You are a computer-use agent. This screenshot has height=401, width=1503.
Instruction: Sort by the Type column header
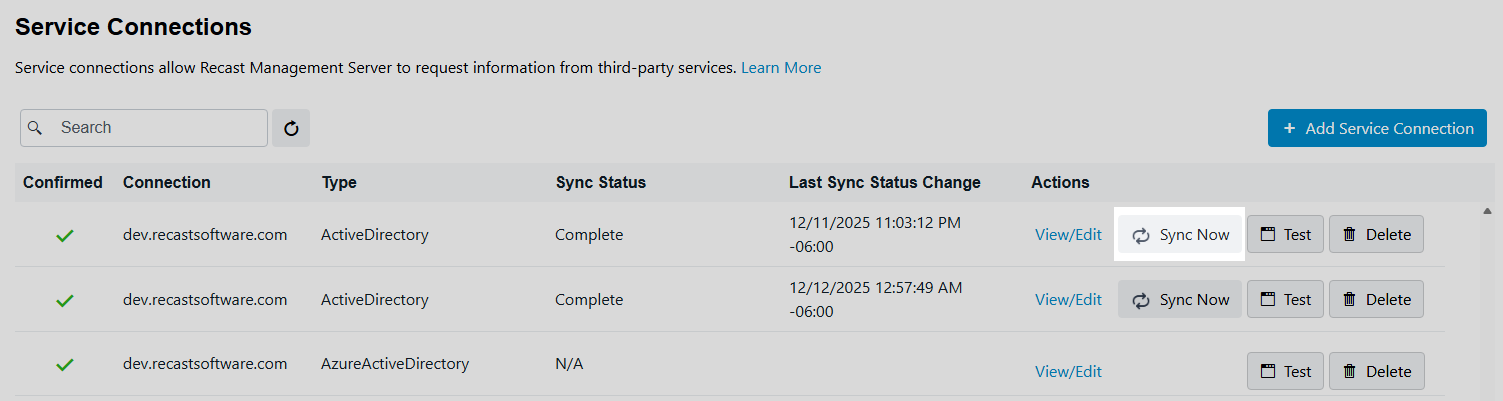pyautogui.click(x=339, y=182)
